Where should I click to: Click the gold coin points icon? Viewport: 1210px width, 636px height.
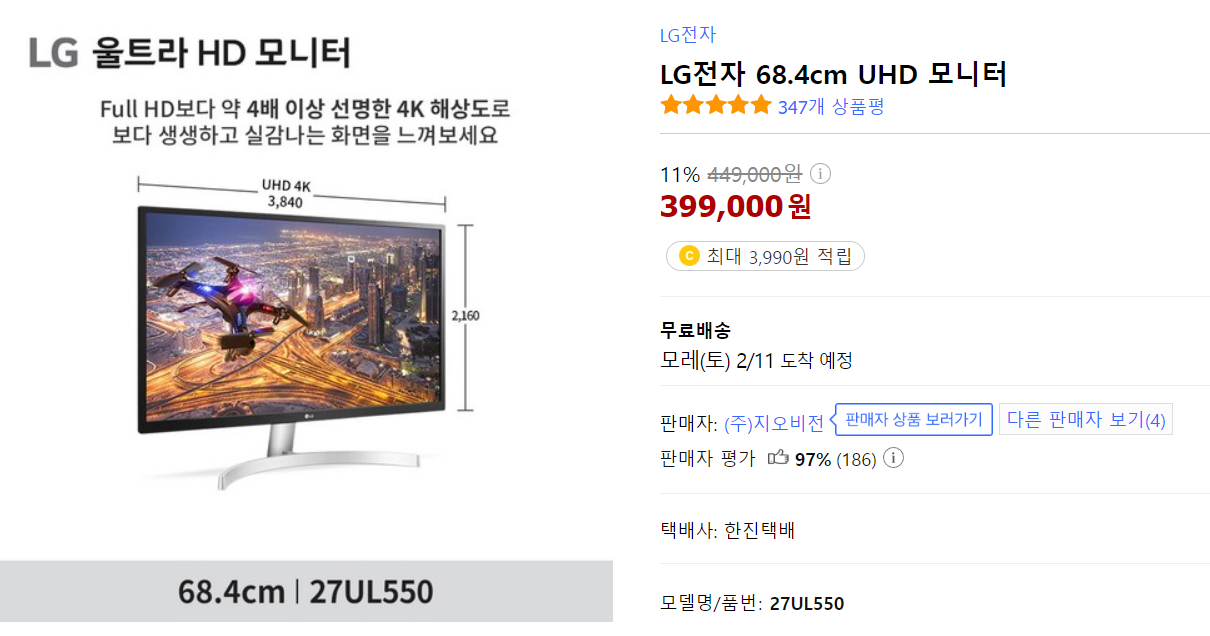click(688, 256)
